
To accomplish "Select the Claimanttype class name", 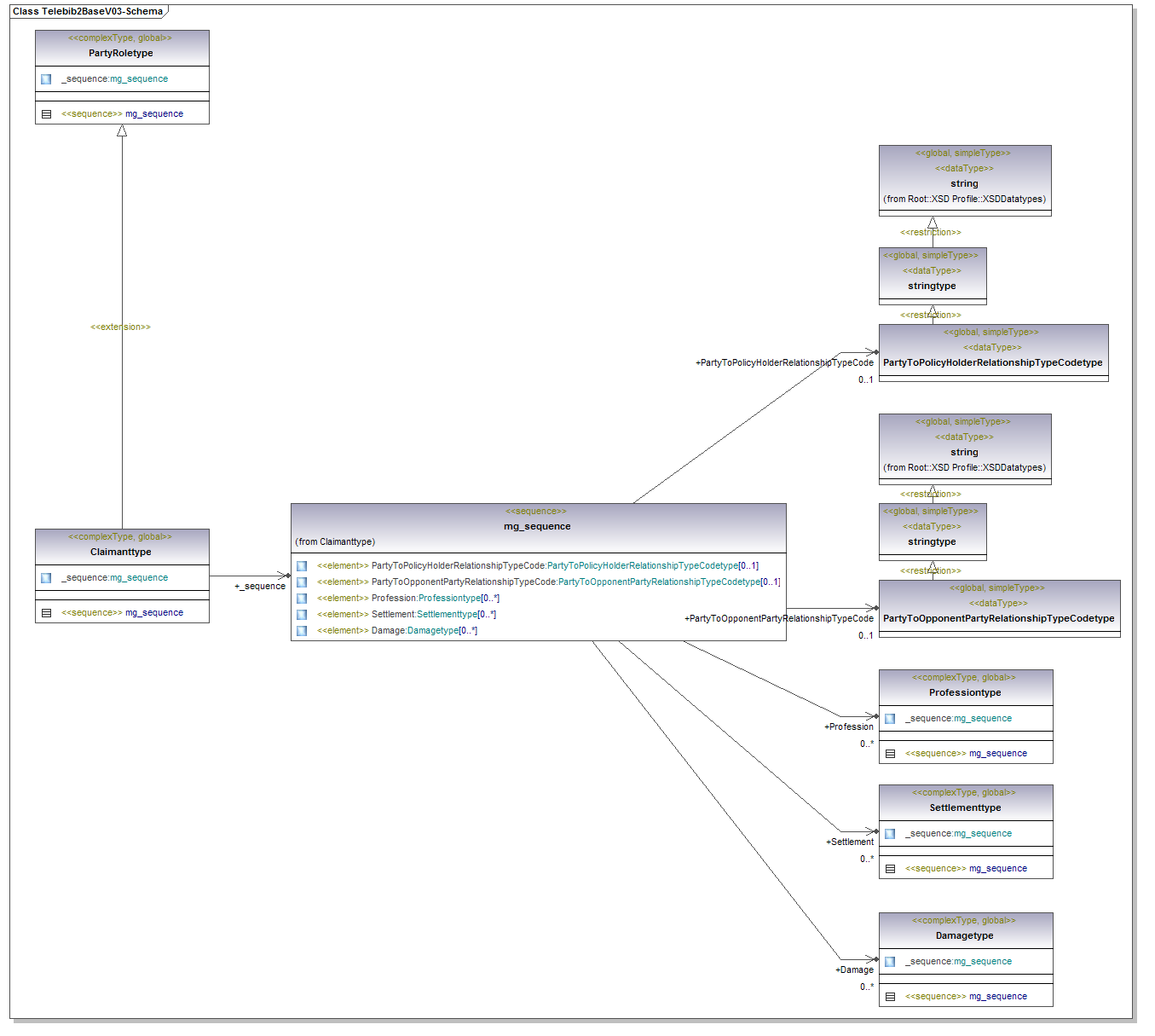I will click(x=121, y=552).
